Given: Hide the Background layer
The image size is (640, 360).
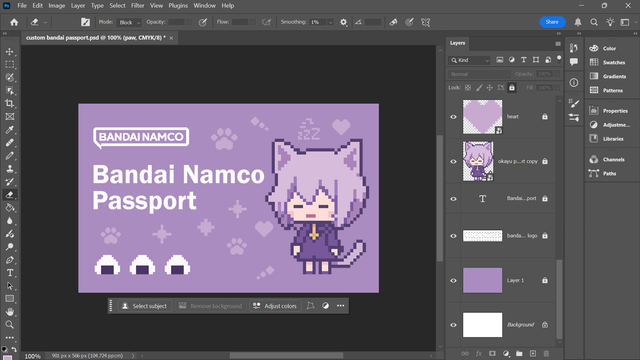Looking at the screenshot, I should [x=453, y=325].
